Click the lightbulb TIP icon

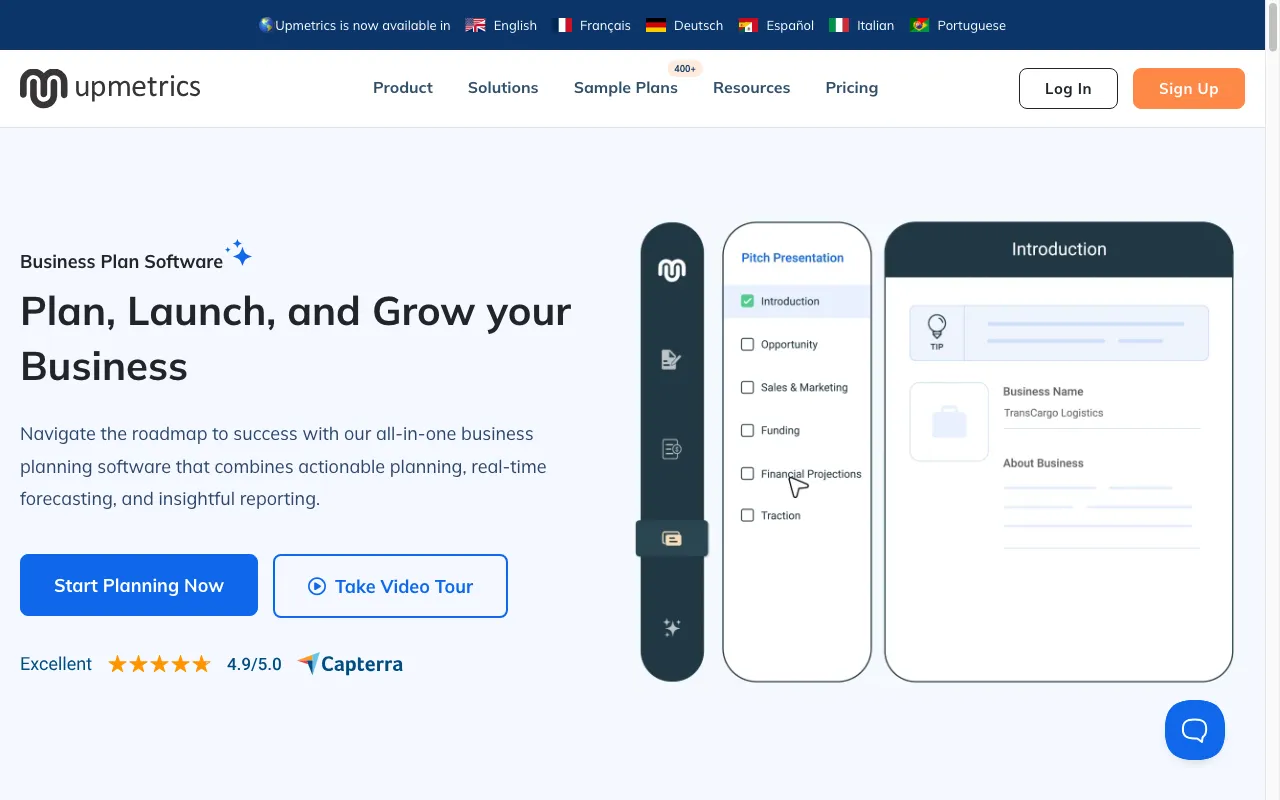[x=937, y=332]
